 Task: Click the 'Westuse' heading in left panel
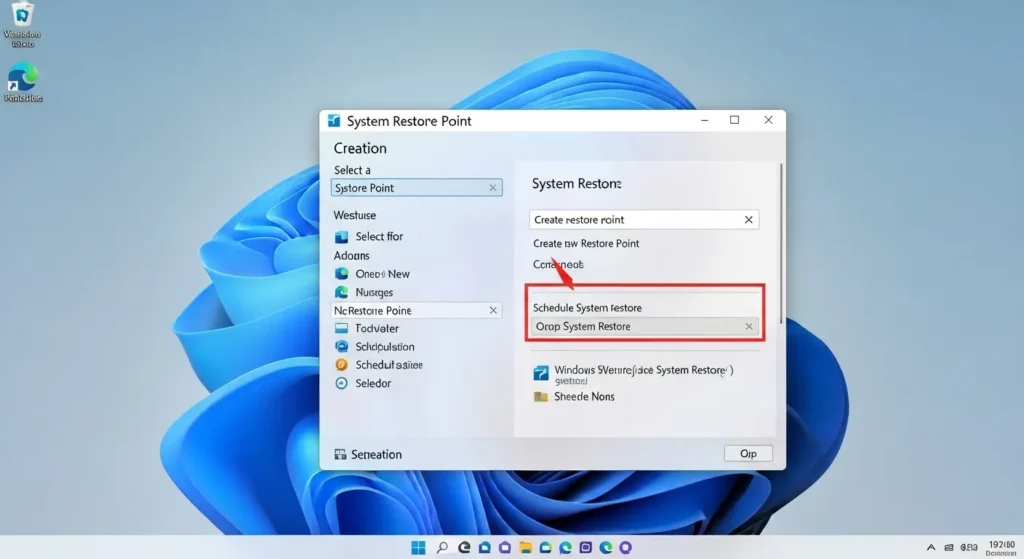coord(355,215)
